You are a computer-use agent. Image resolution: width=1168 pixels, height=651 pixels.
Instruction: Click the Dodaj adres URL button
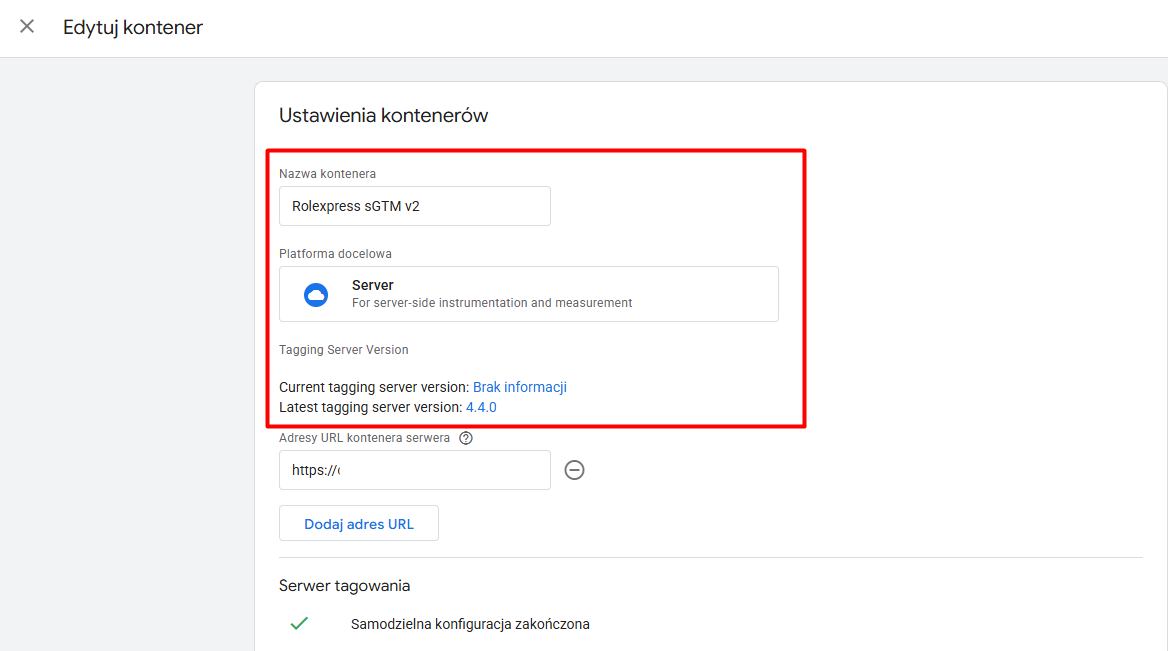point(358,524)
